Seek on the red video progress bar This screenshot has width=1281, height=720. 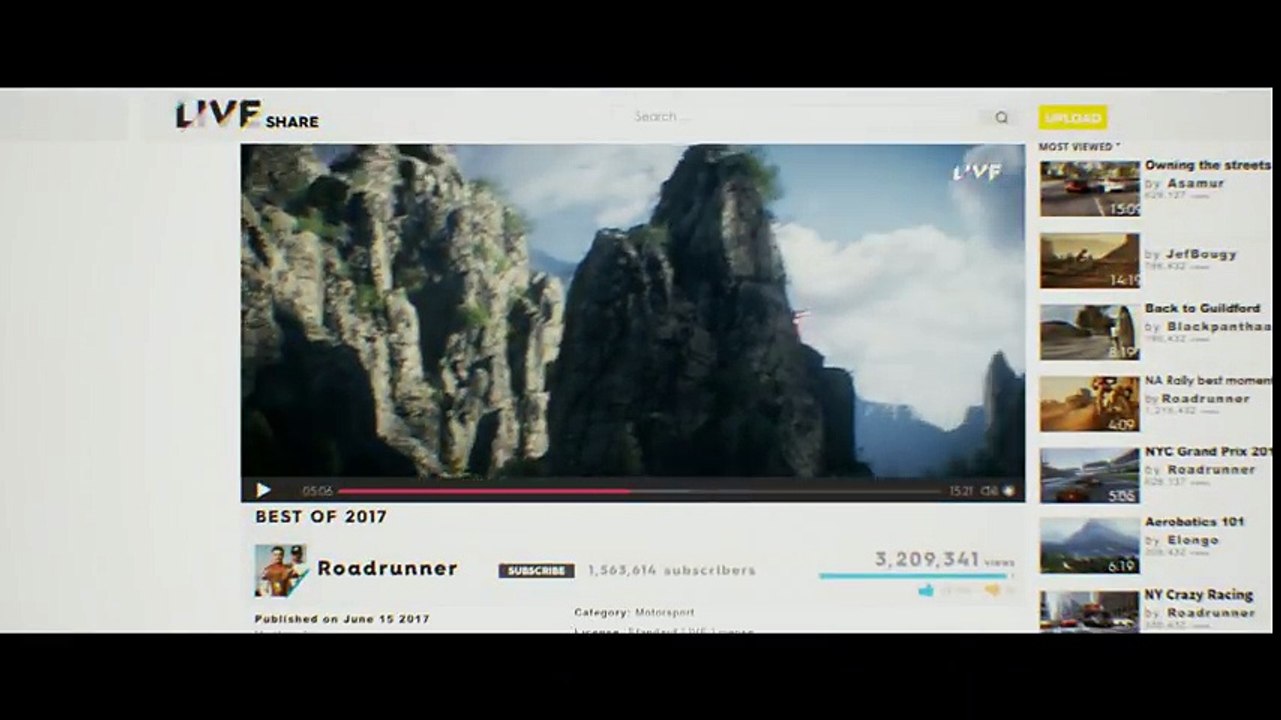coord(484,491)
